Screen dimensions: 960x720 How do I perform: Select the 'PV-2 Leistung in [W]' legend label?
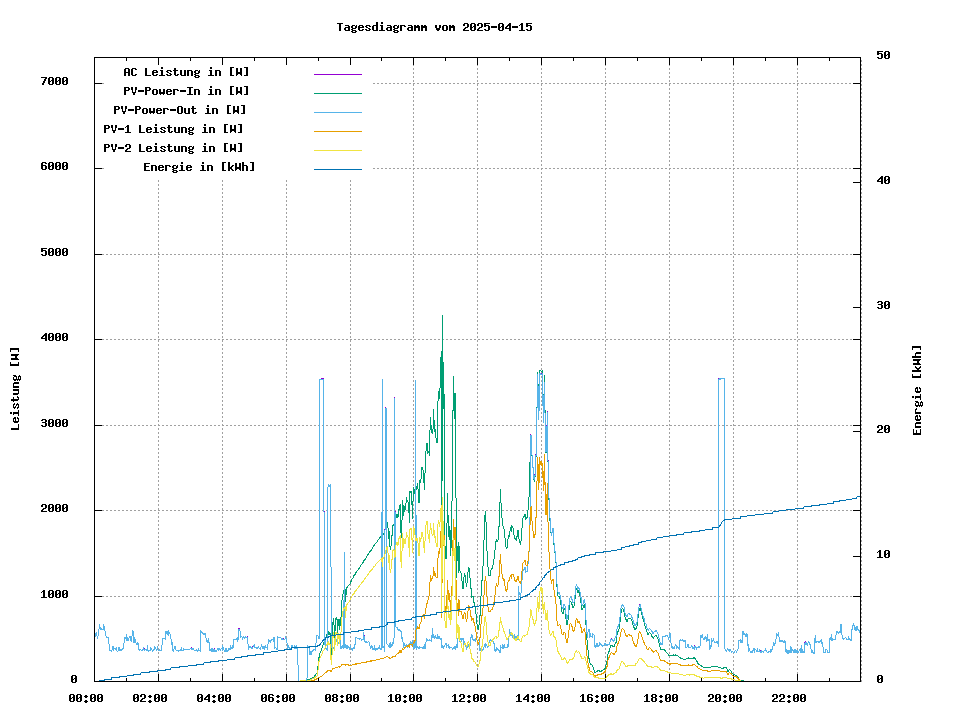173,148
